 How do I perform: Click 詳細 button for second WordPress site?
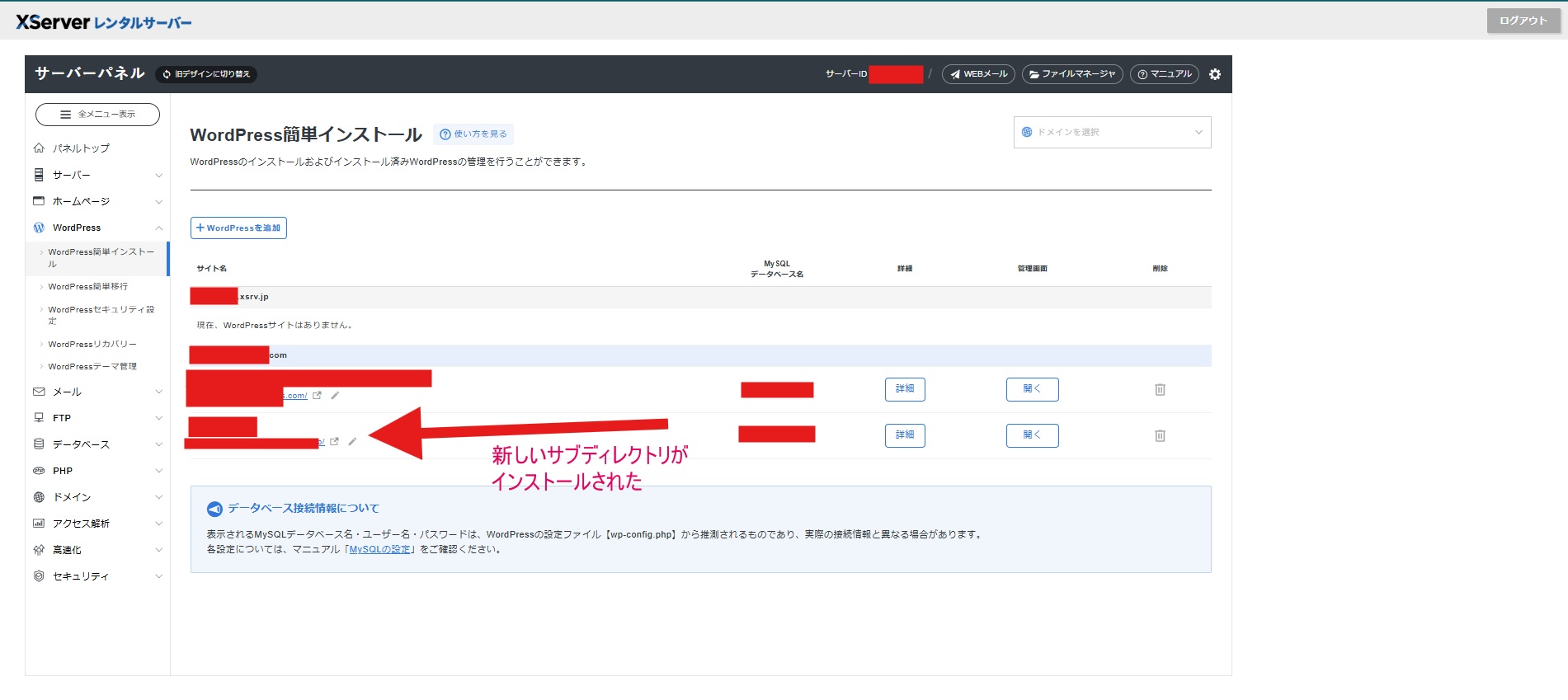[x=905, y=435]
